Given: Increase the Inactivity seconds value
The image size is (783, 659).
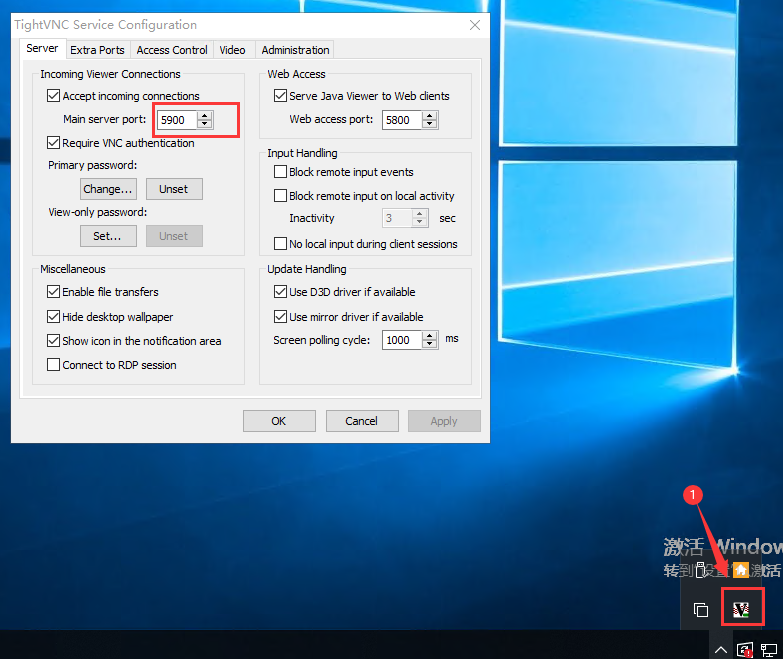Looking at the screenshot, I should coord(419,214).
